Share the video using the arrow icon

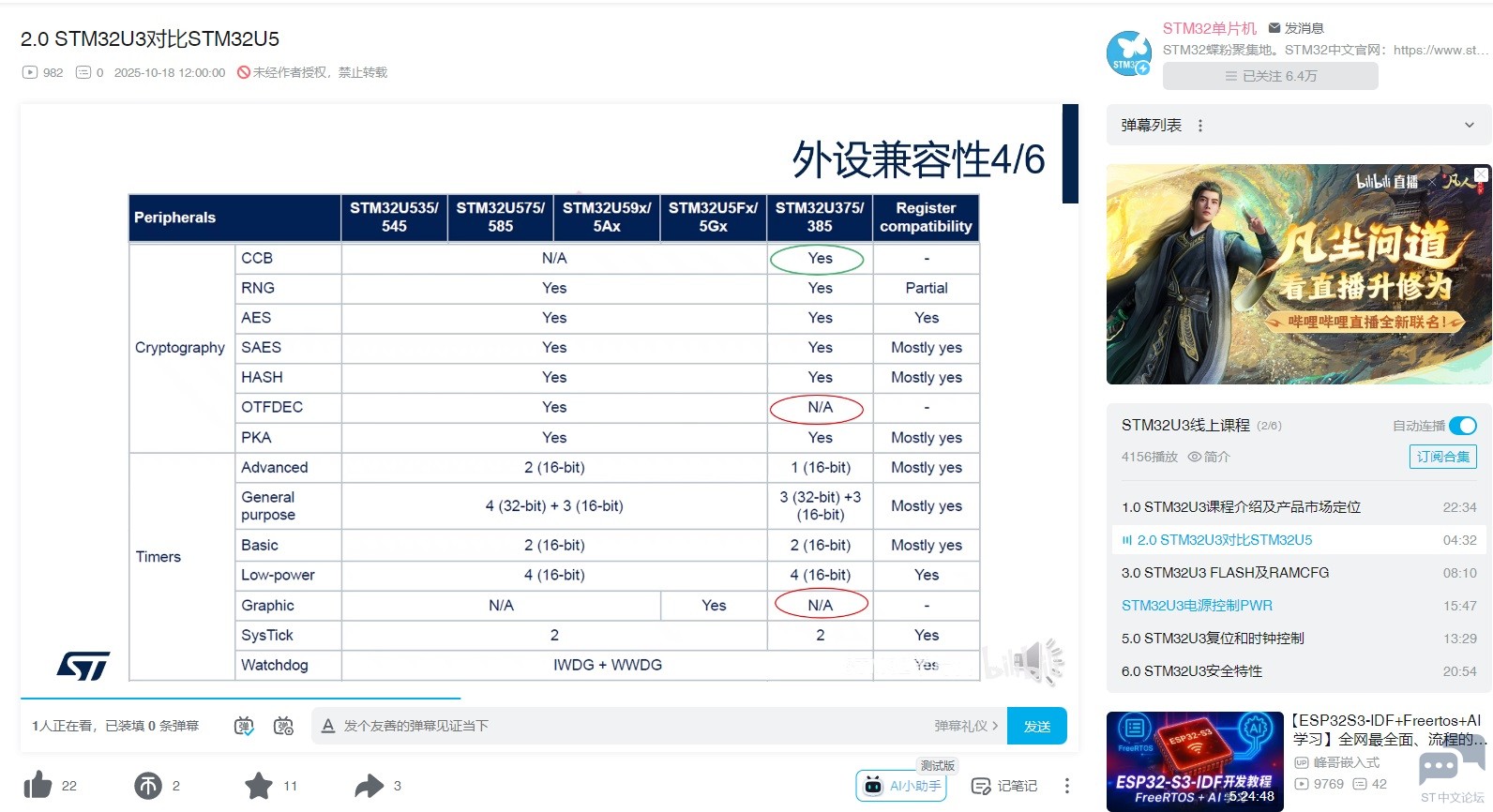tap(369, 786)
